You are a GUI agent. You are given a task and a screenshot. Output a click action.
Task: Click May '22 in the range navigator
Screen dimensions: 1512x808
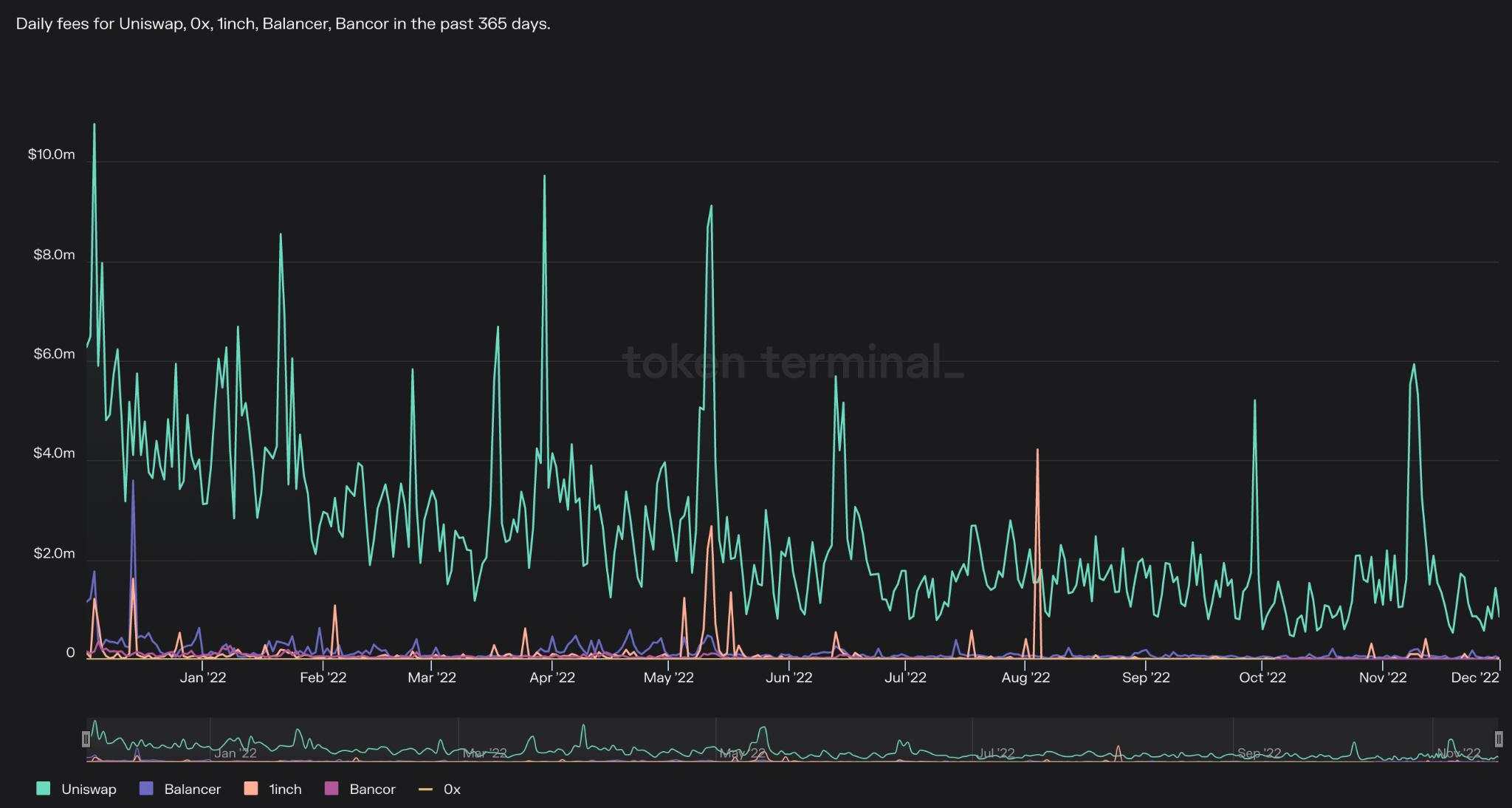[742, 753]
